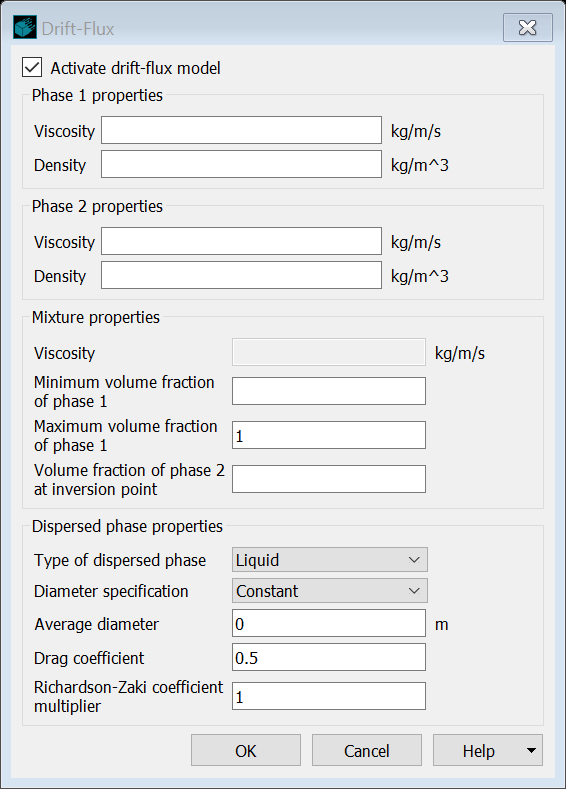Click Minimum volume fraction of phase 1 field

click(329, 391)
